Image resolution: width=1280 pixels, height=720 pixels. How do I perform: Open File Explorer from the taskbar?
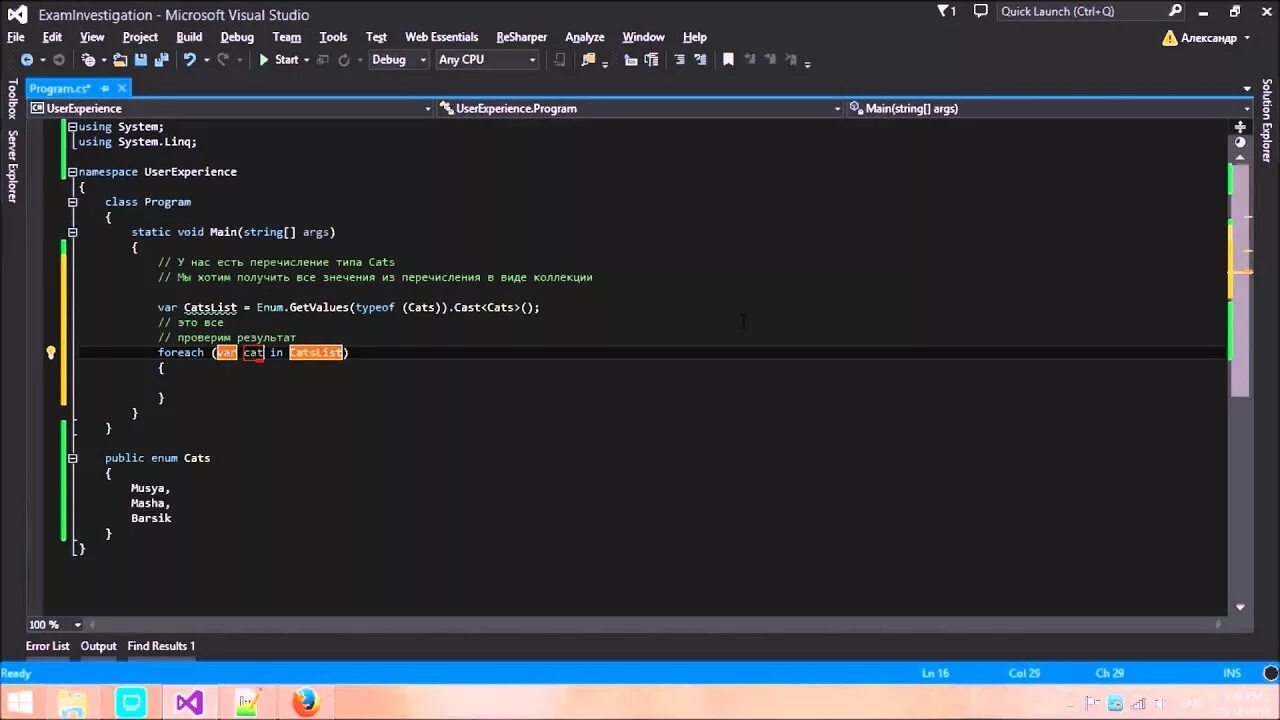coord(72,702)
